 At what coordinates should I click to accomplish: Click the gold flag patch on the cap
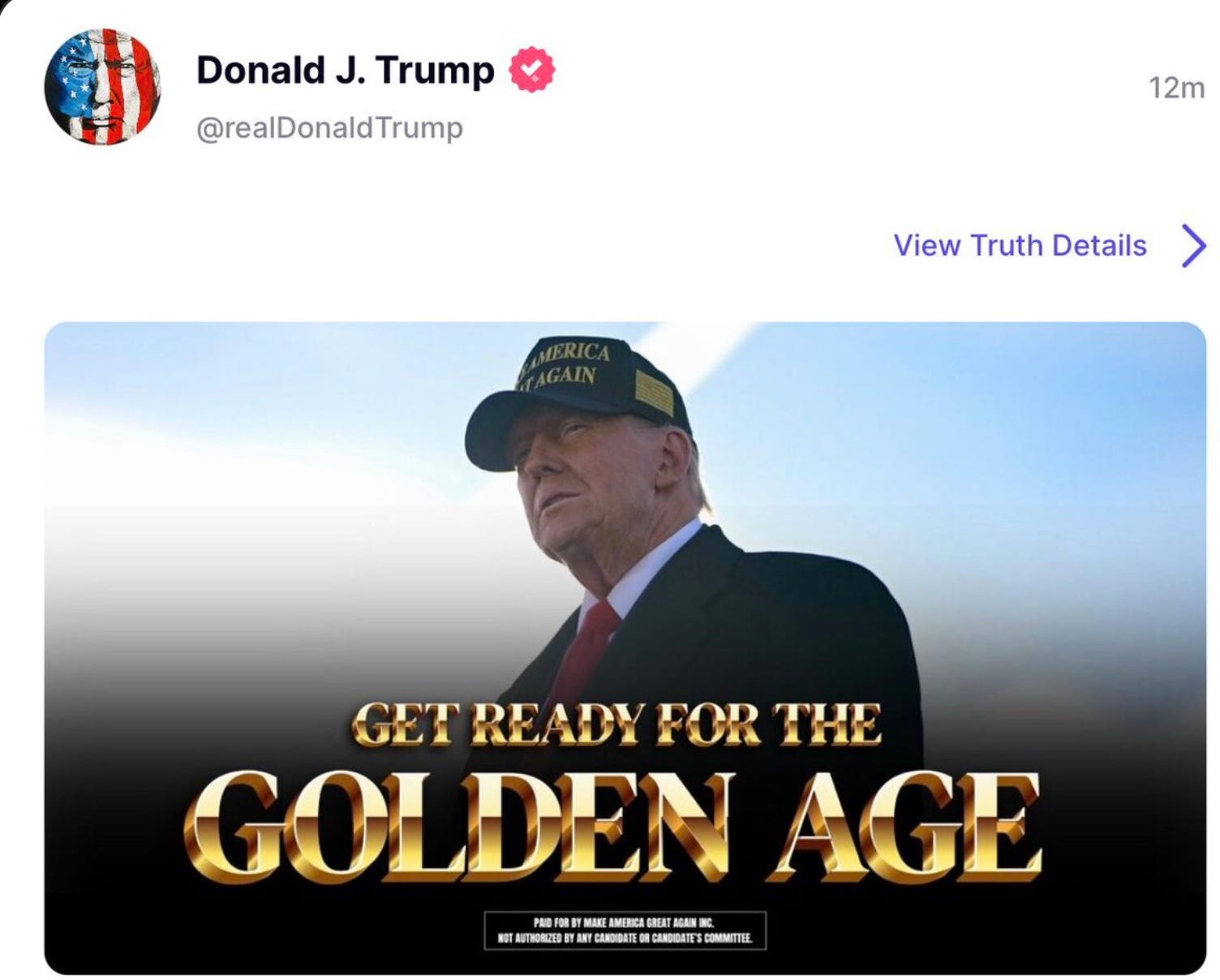[655, 395]
